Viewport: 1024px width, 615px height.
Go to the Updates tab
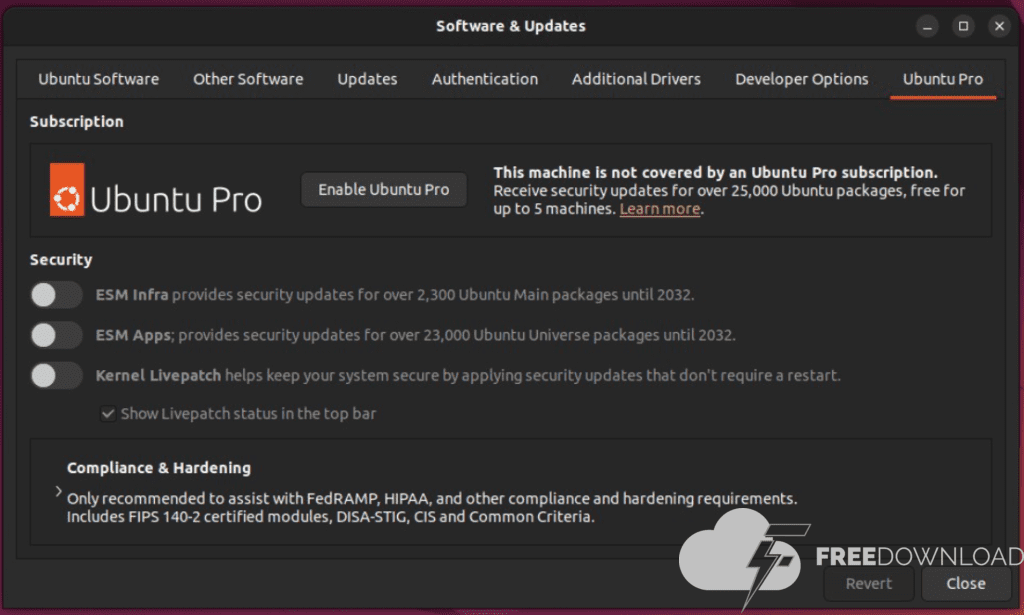367,79
